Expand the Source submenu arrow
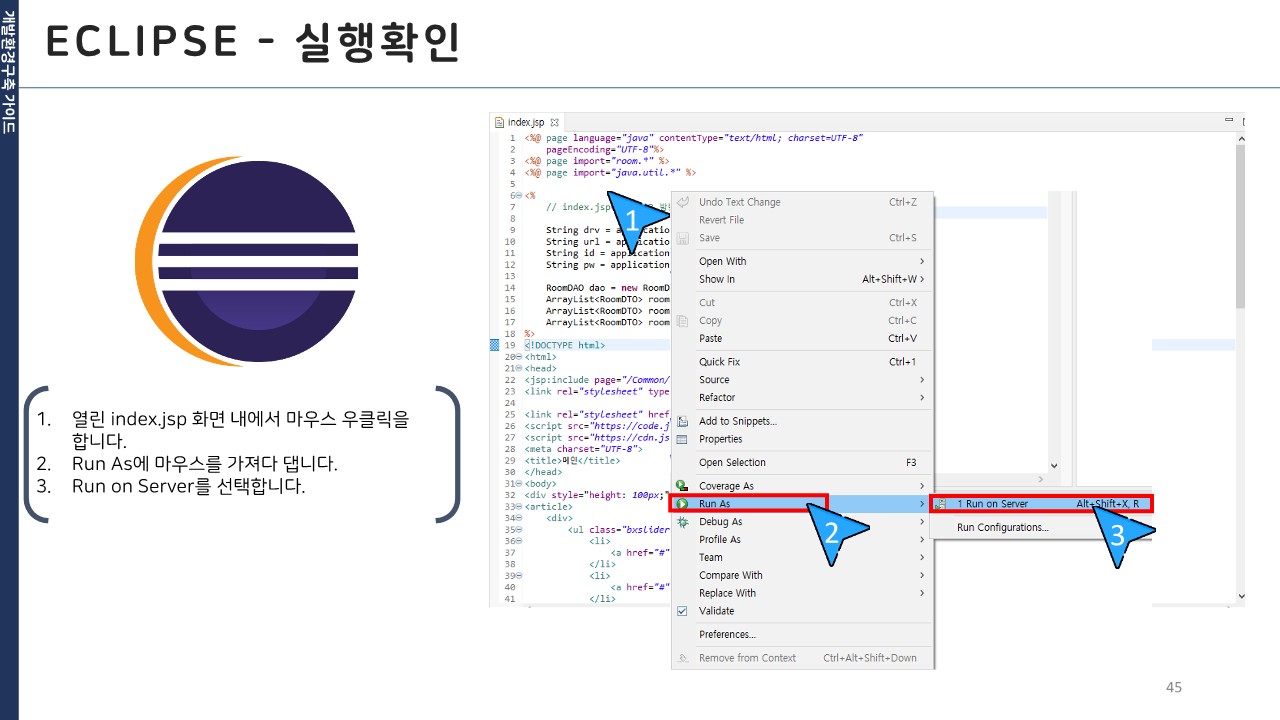The image size is (1280, 720). coord(922,380)
